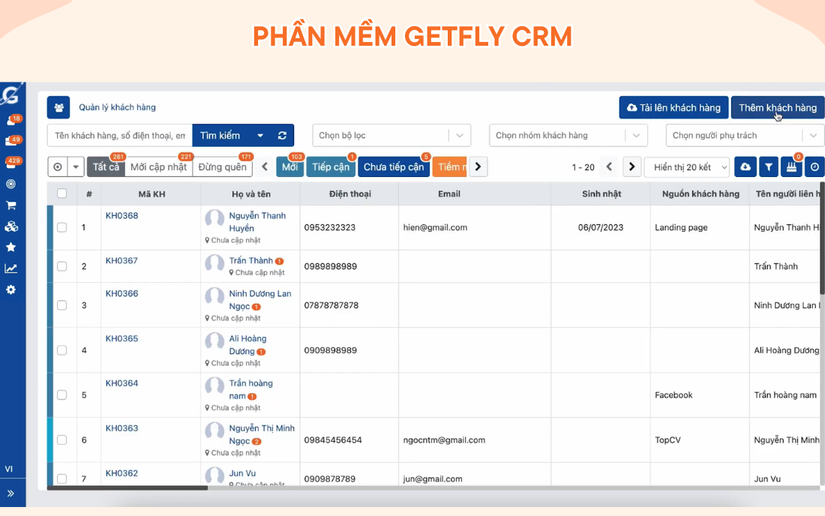Click avatar of Trần Thành
The height and width of the screenshot is (516, 825).
pyautogui.click(x=215, y=263)
